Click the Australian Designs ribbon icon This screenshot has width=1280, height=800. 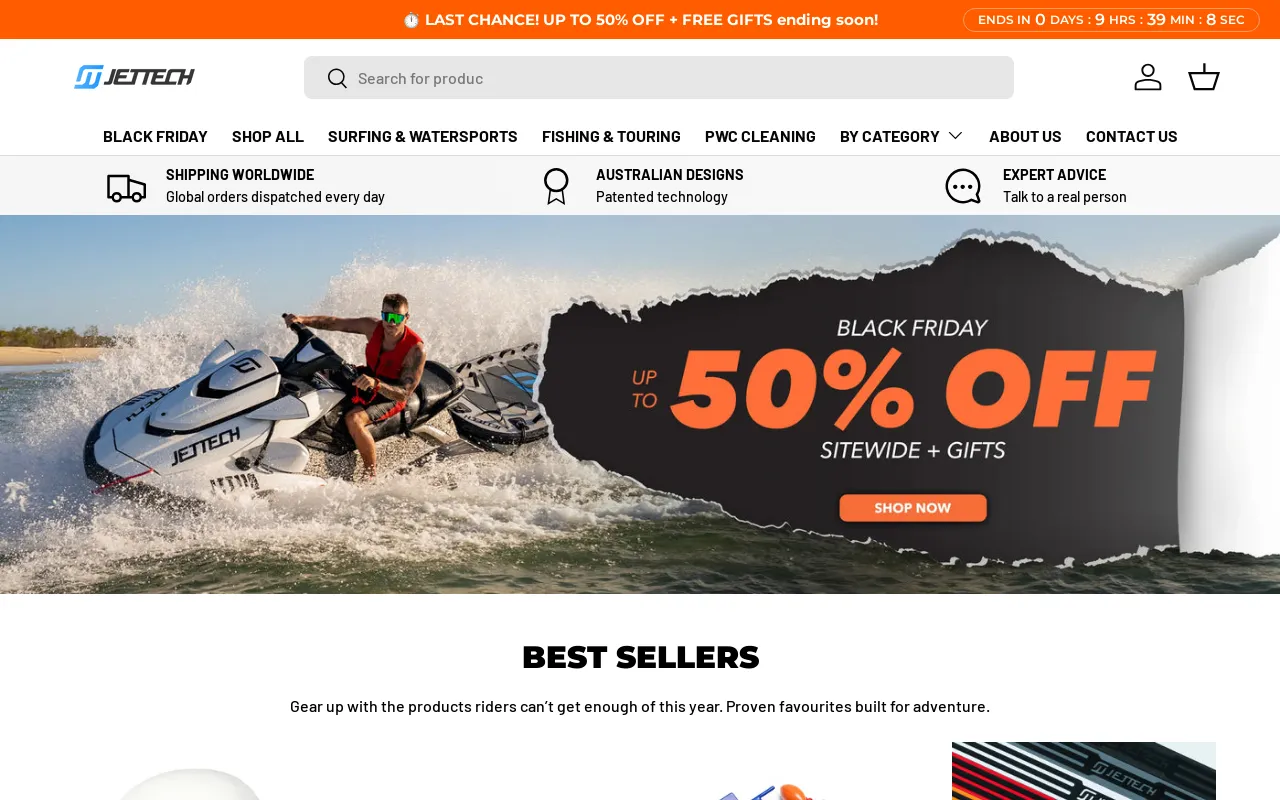click(556, 186)
